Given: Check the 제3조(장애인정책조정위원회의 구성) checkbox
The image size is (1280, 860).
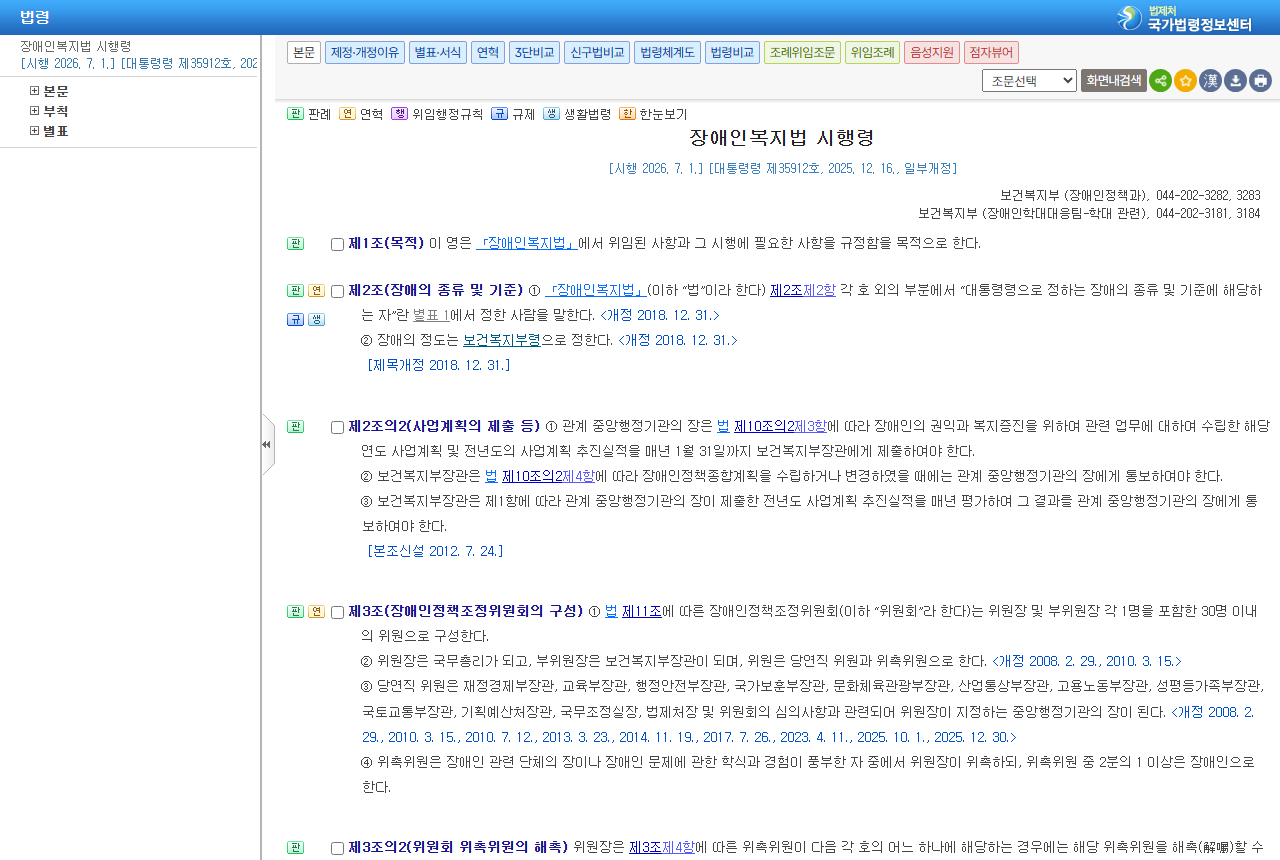Looking at the screenshot, I should pyautogui.click(x=337, y=613).
